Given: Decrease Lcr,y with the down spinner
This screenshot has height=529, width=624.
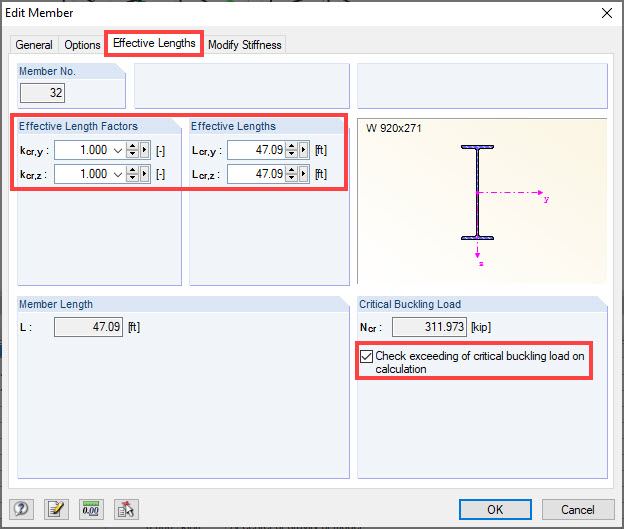Looking at the screenshot, I should coord(292,154).
